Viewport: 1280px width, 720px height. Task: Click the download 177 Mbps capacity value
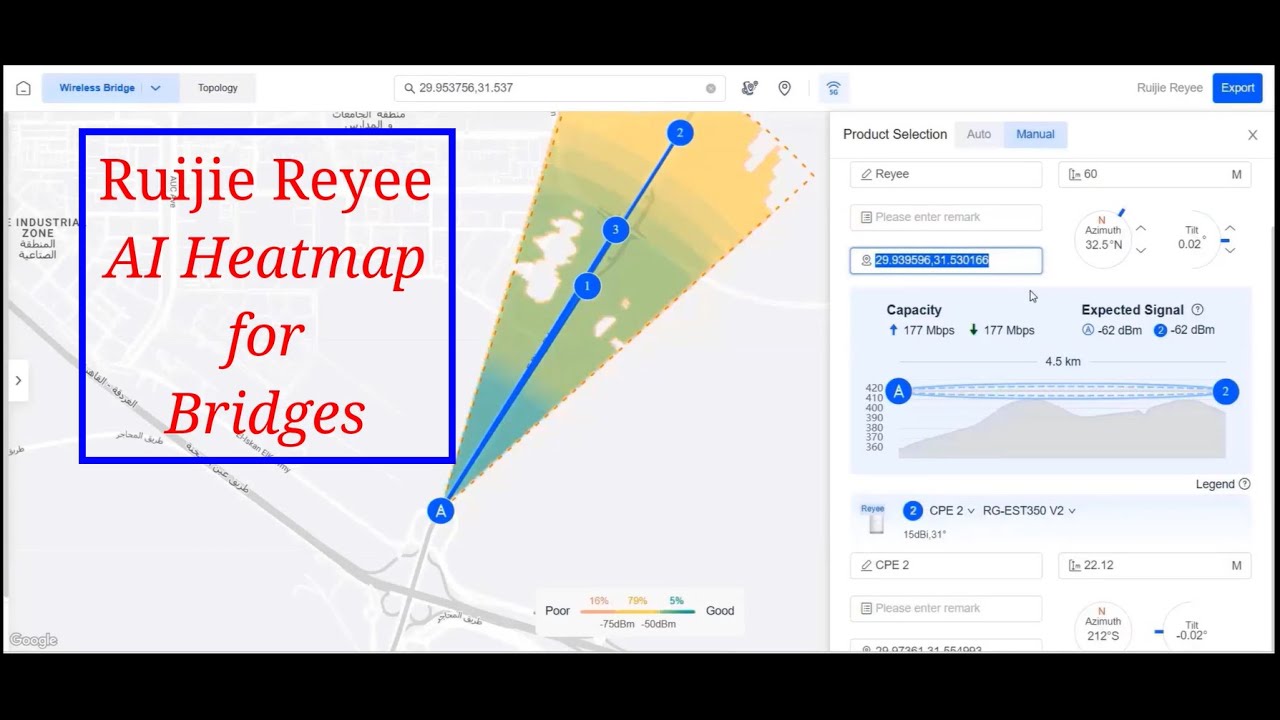click(1001, 330)
